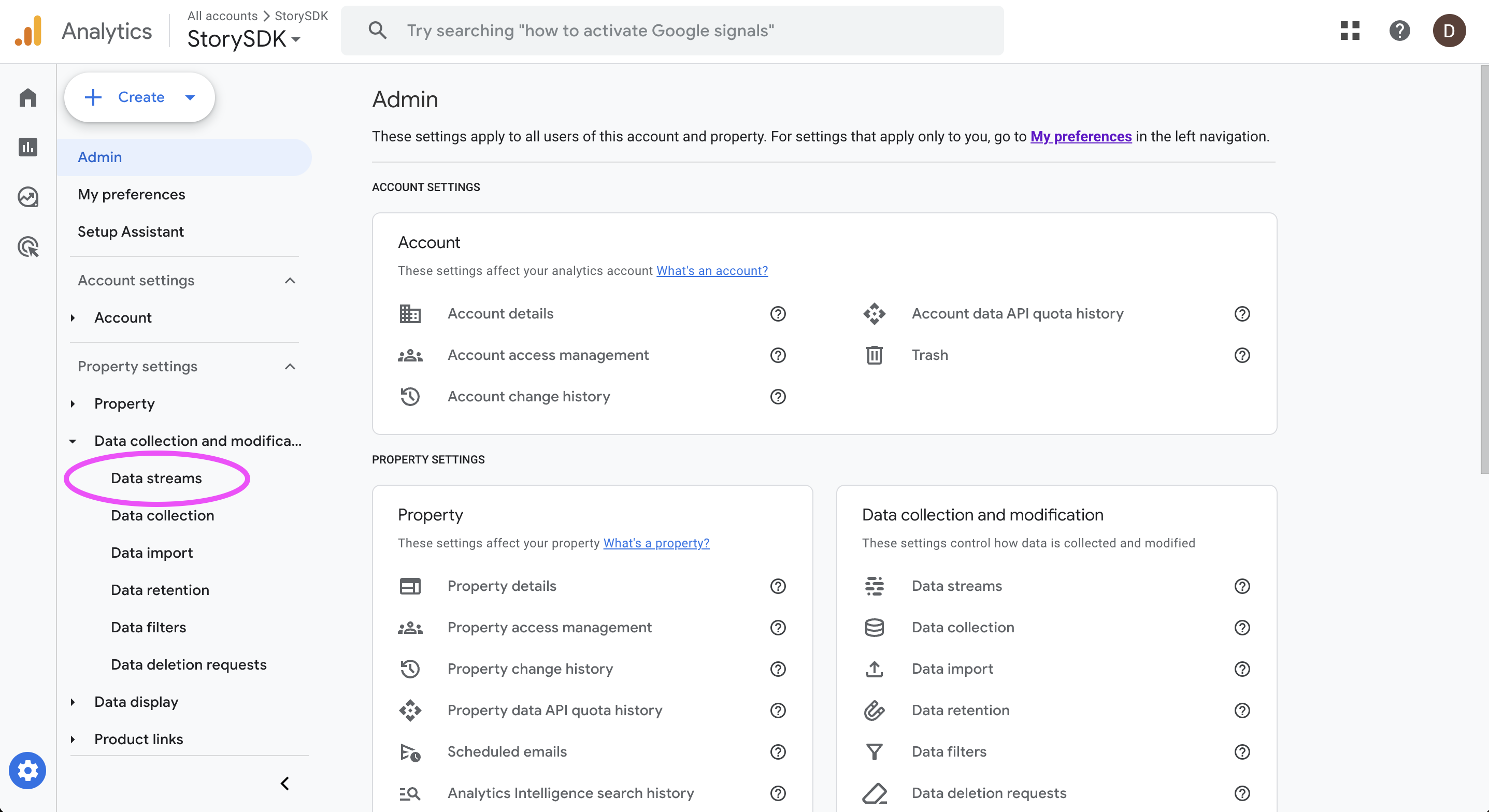1489x812 pixels.
Task: Click the help question mark in header
Action: click(1399, 31)
